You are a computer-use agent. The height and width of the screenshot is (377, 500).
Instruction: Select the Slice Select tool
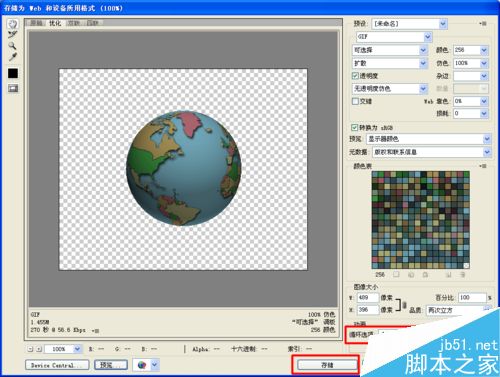(13, 35)
